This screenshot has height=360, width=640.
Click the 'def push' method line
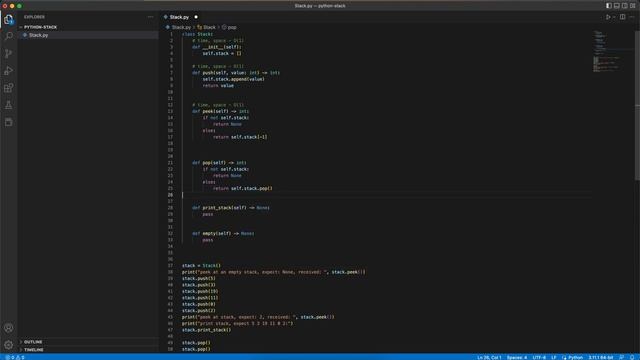(x=236, y=73)
